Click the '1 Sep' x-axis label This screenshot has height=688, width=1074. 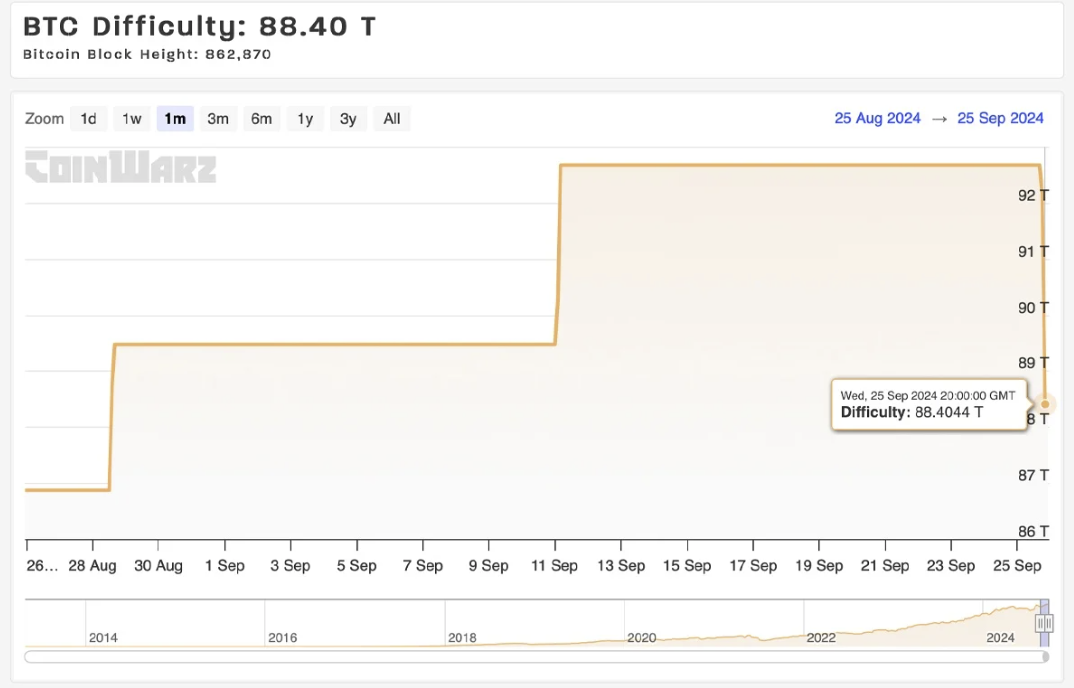[x=225, y=565]
